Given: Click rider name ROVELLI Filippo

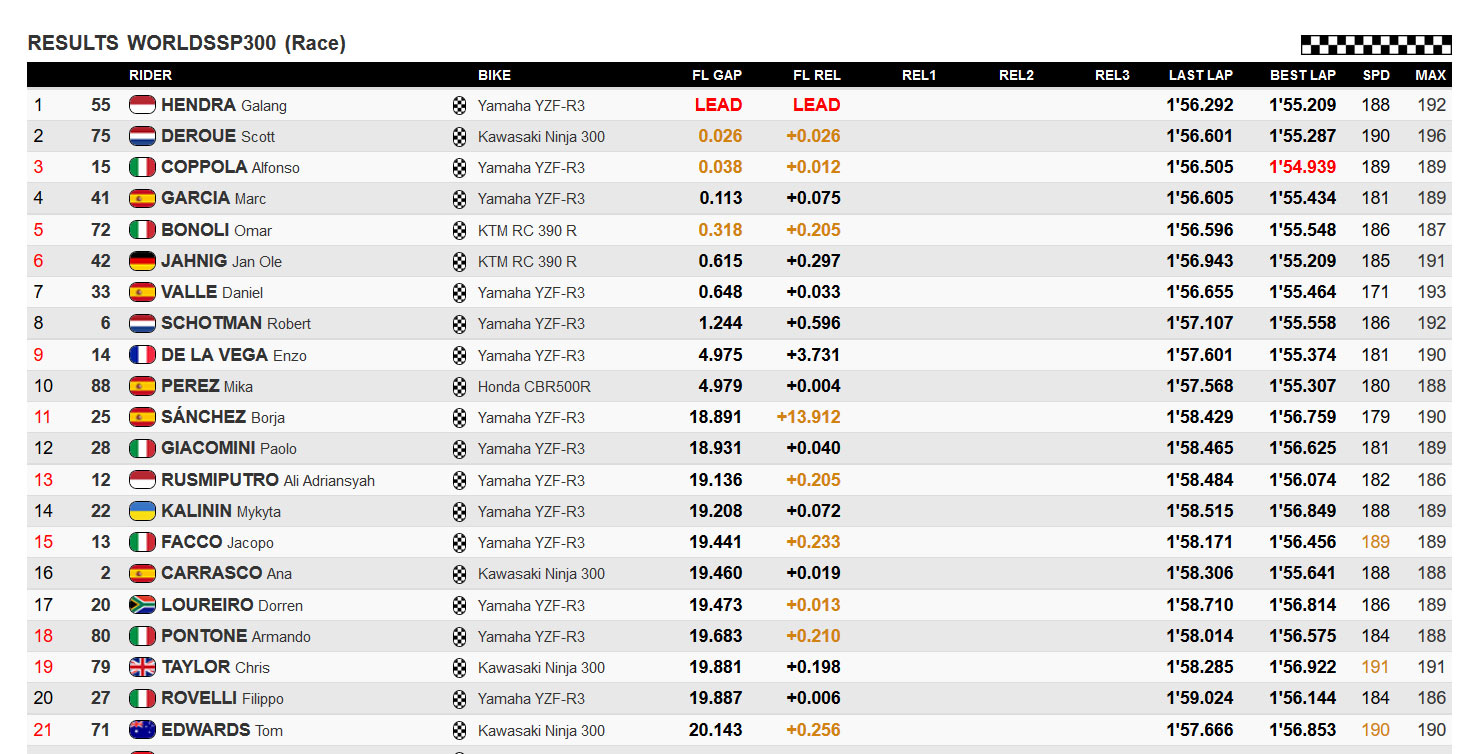Looking at the screenshot, I should [x=222, y=698].
